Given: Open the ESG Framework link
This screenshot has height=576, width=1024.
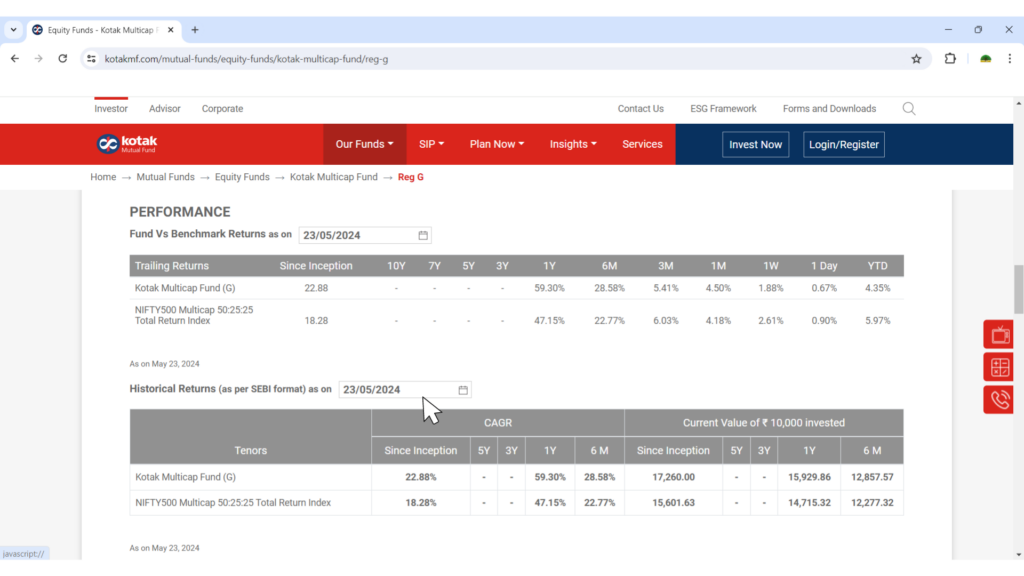Looking at the screenshot, I should click(723, 108).
